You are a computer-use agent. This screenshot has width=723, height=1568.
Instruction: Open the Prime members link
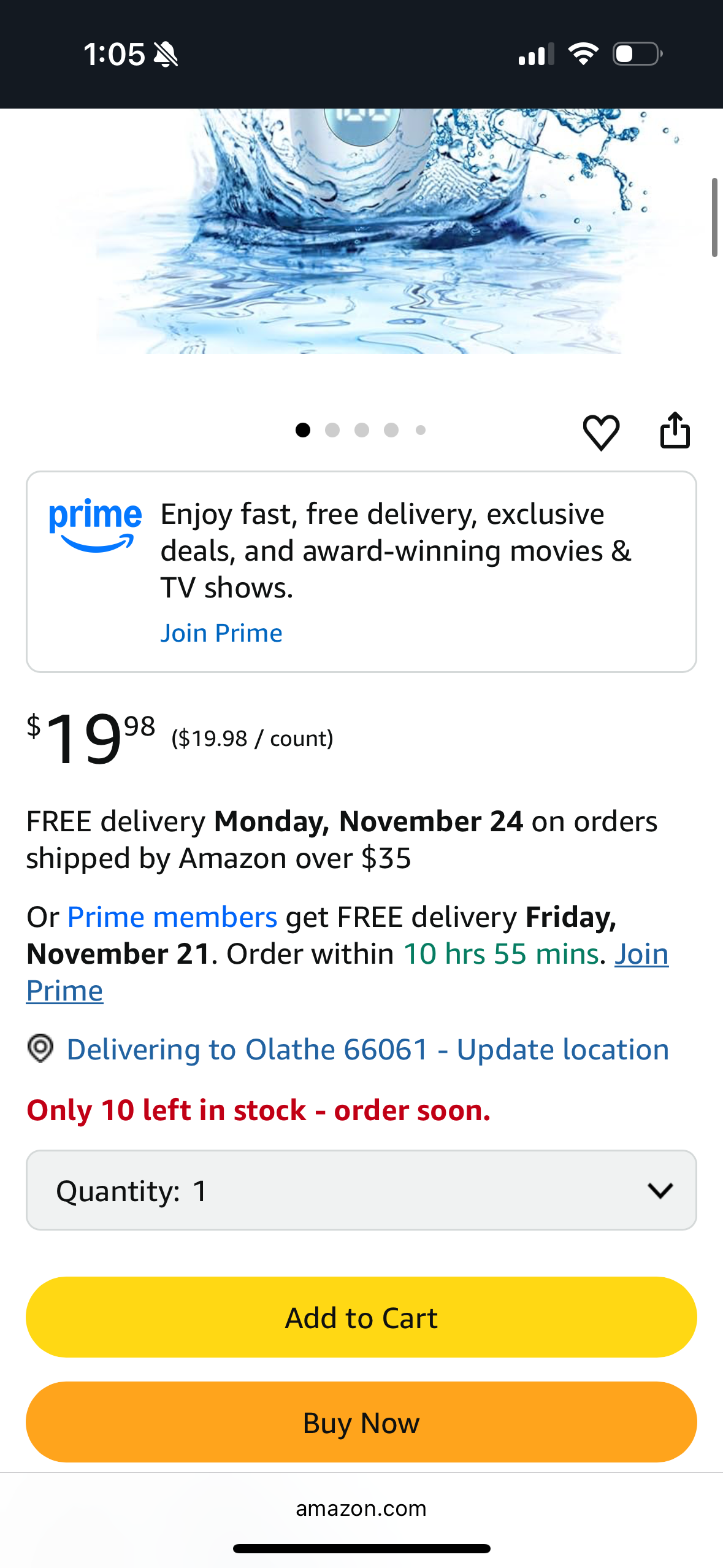click(x=172, y=917)
